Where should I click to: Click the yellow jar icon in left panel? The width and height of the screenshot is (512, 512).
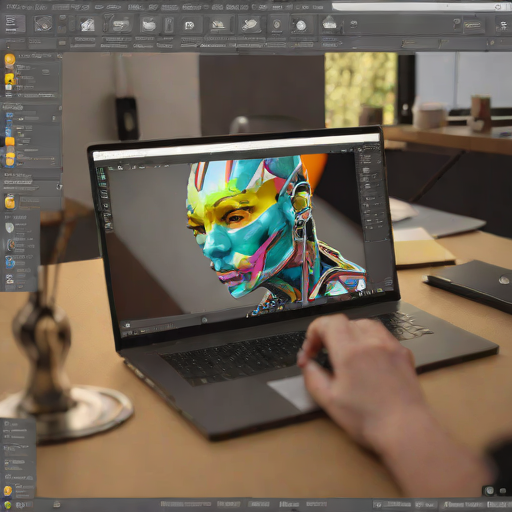10,202
